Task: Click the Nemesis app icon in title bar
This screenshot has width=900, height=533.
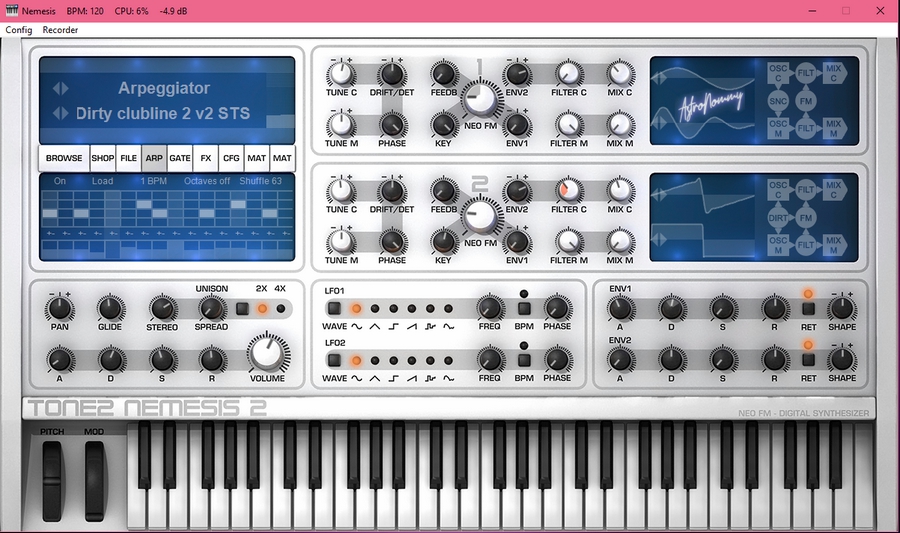Action: pos(11,10)
